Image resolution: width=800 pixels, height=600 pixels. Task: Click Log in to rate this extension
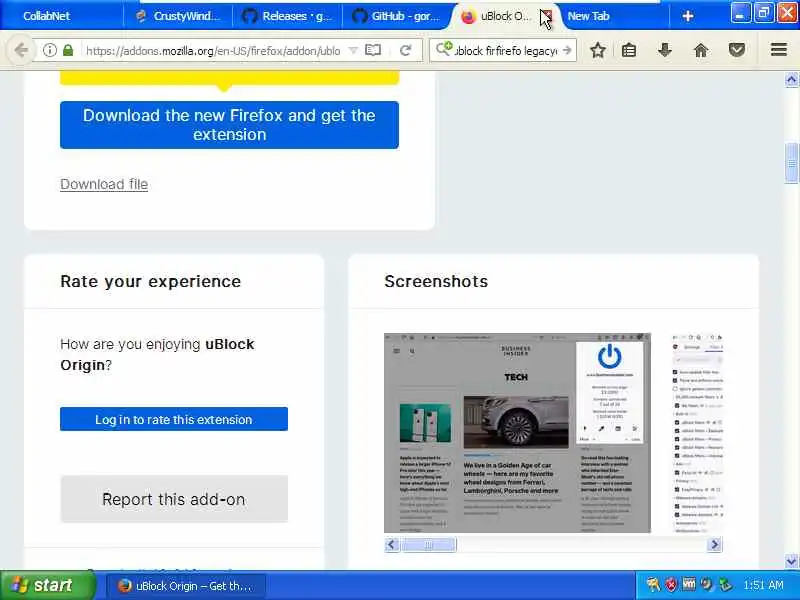tap(174, 419)
